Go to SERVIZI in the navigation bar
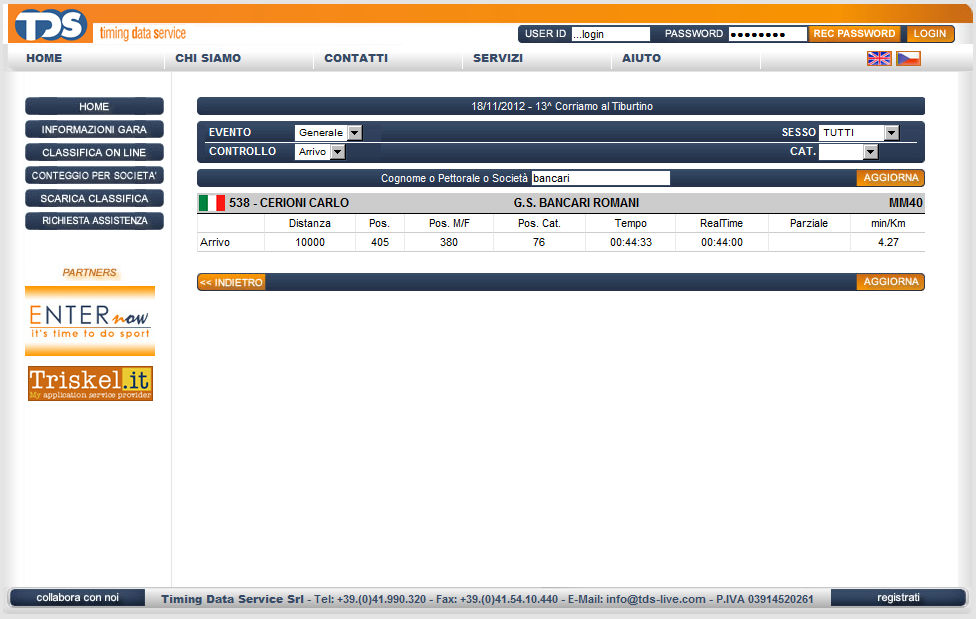Image resolution: width=976 pixels, height=619 pixels. click(x=498, y=58)
